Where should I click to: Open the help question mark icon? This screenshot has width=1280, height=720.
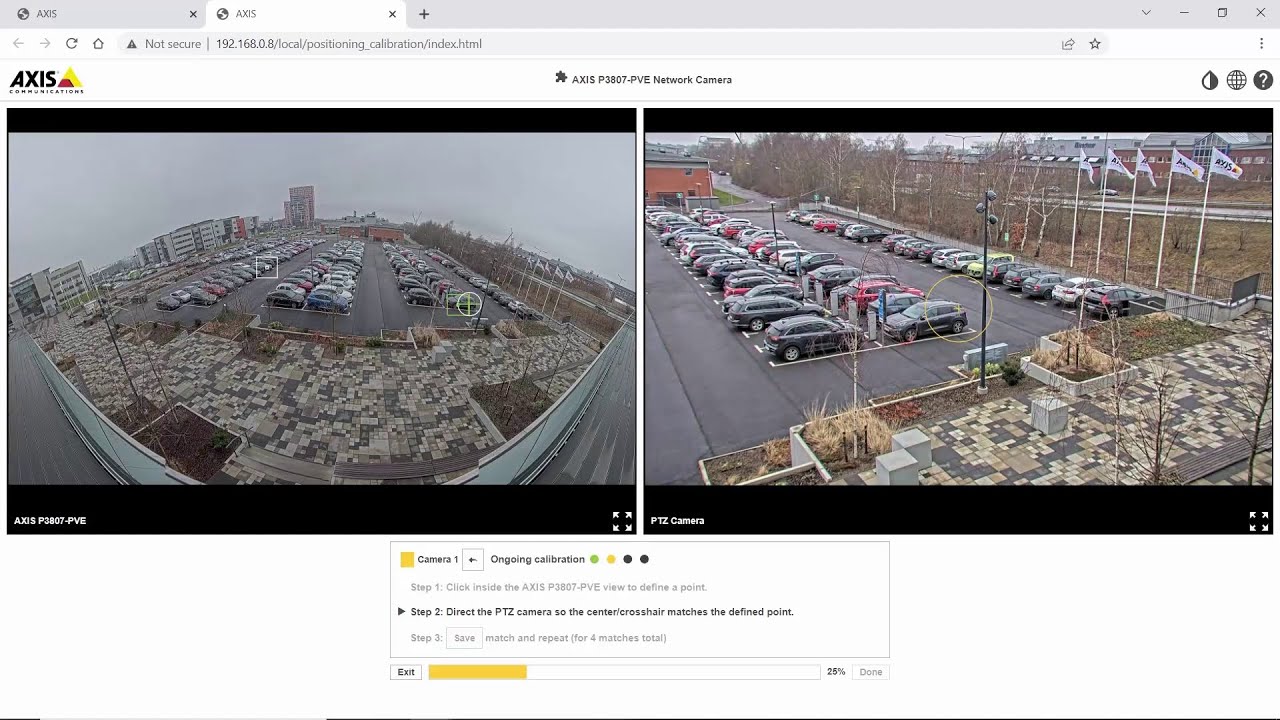[1263, 80]
